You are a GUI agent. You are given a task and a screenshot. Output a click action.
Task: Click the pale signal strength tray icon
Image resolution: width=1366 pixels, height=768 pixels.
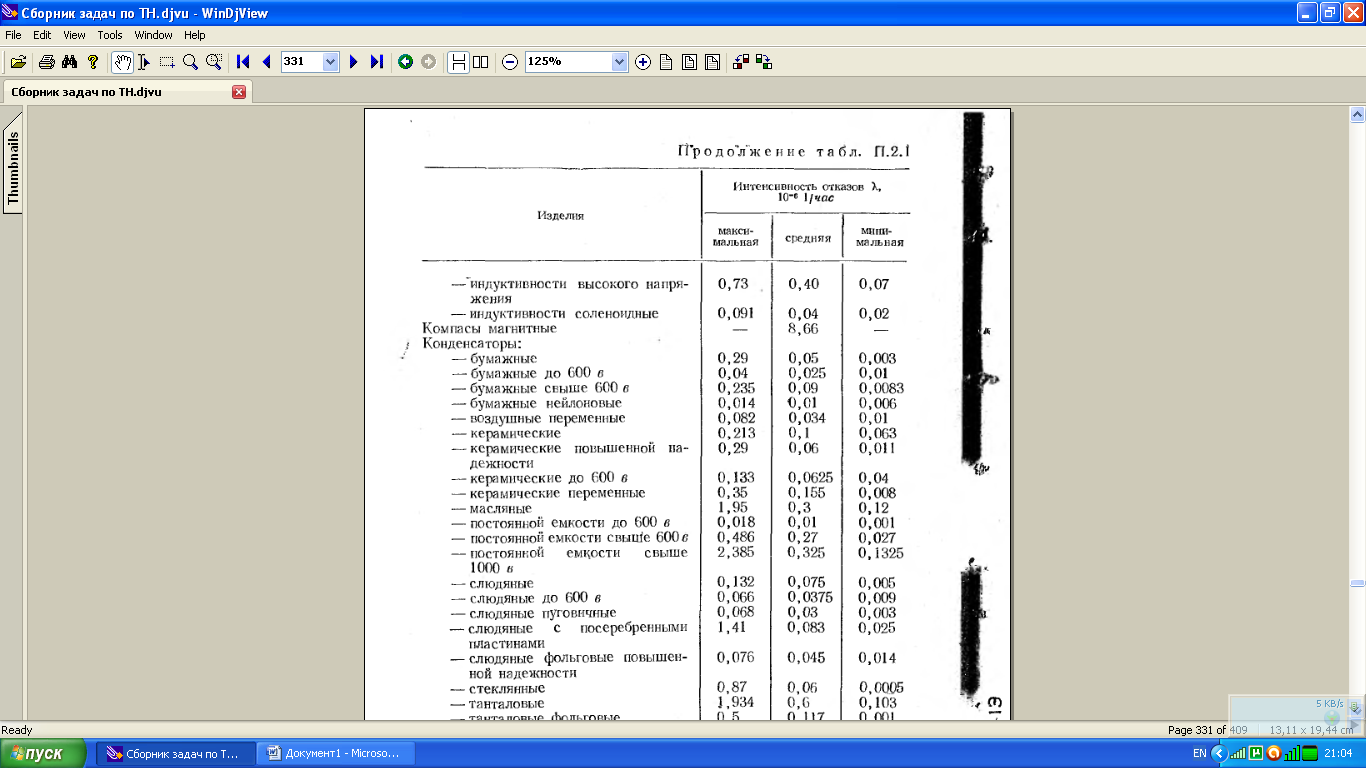tap(1238, 753)
